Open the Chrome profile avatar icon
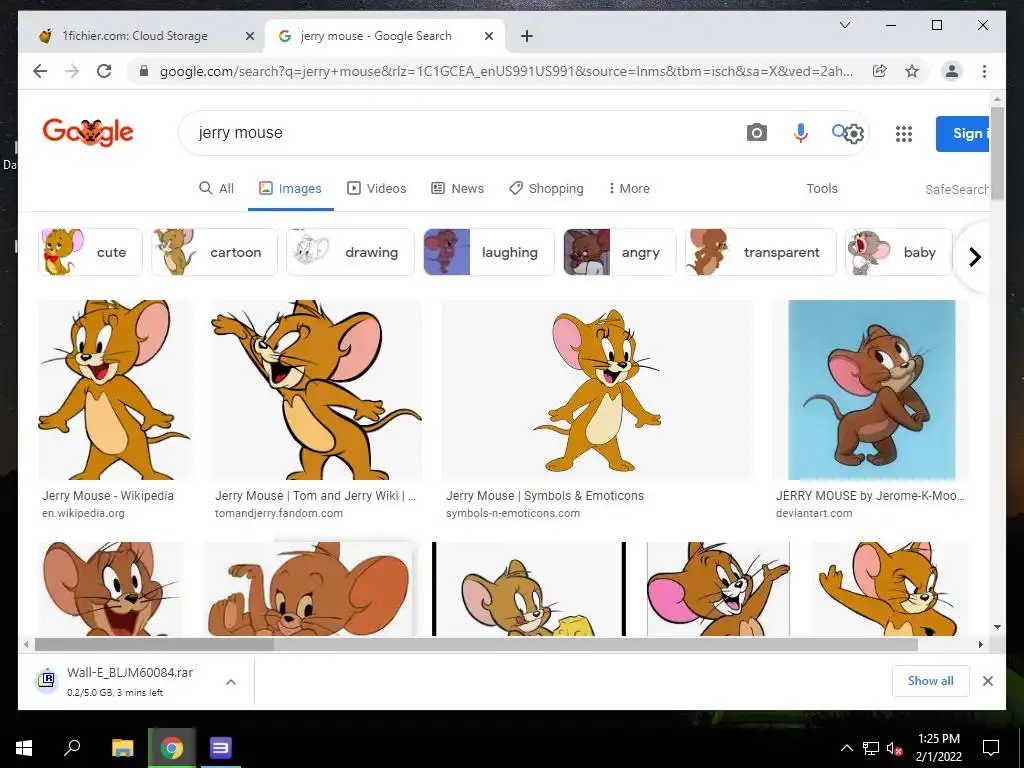Image resolution: width=1024 pixels, height=768 pixels. [952, 71]
